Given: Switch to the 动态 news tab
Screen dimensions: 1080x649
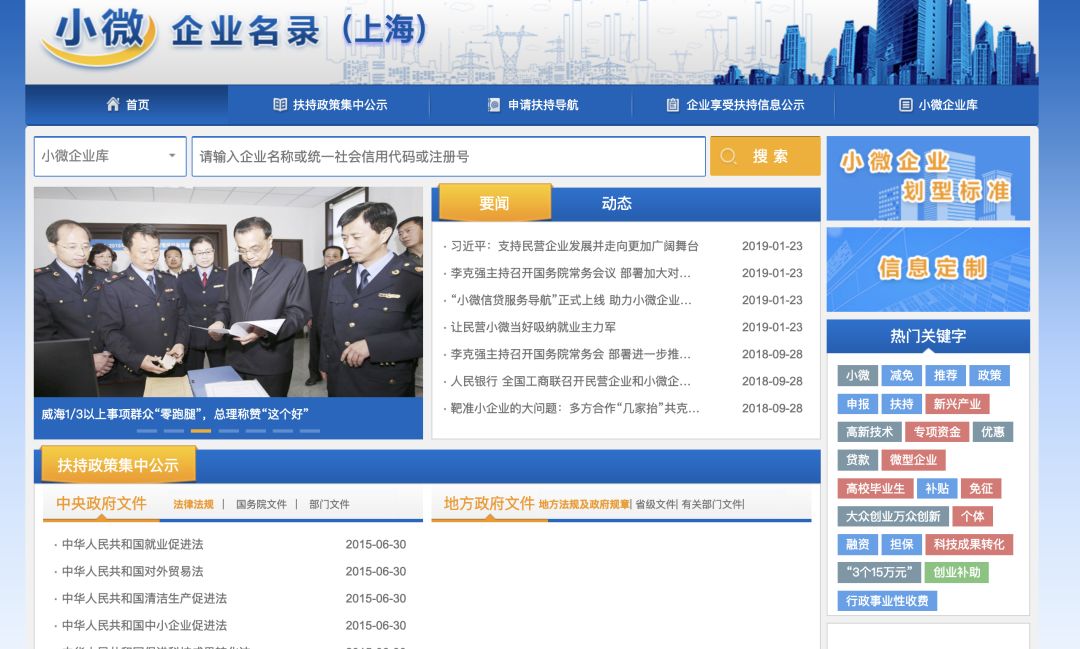Looking at the screenshot, I should (x=621, y=202).
